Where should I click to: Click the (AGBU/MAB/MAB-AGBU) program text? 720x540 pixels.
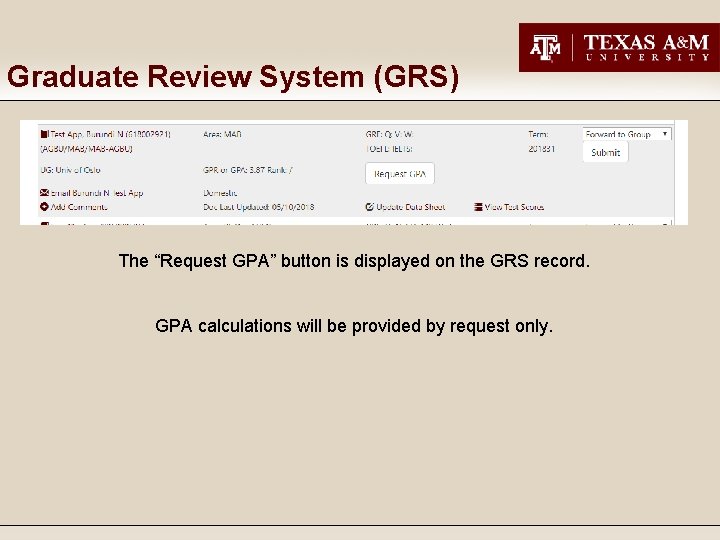pyautogui.click(x=86, y=149)
